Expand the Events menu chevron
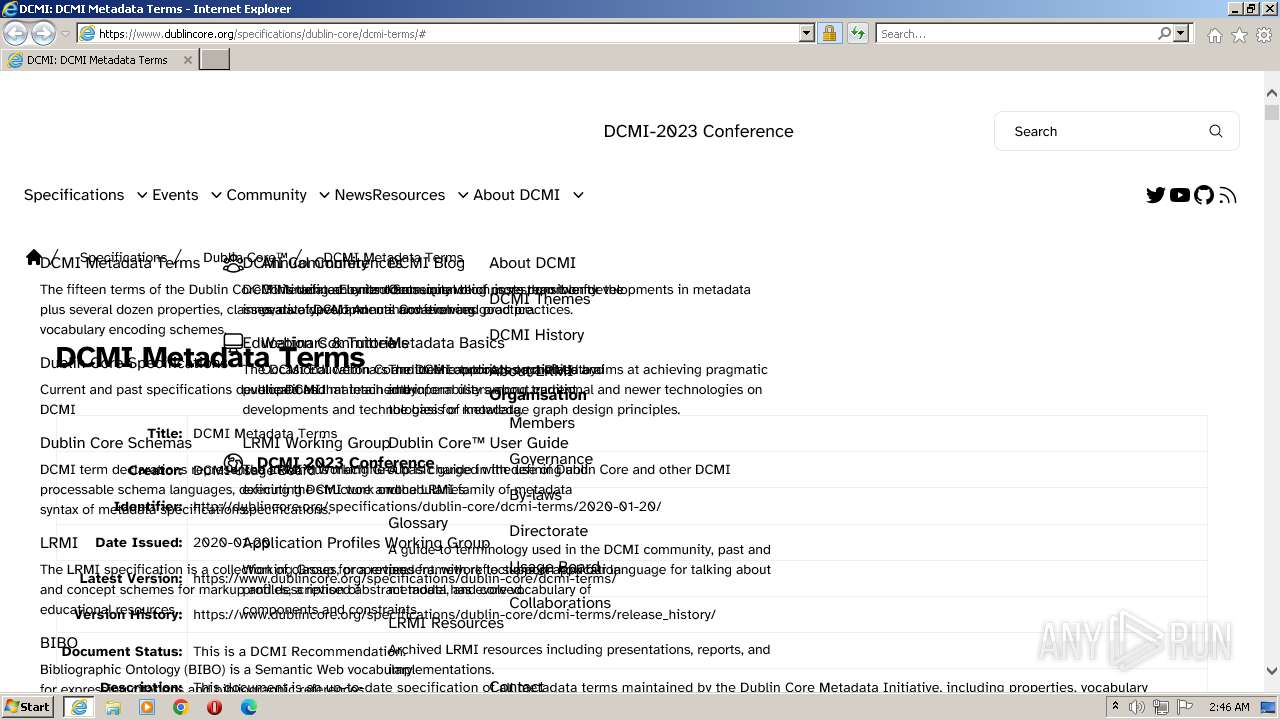The image size is (1280, 720). (x=216, y=195)
